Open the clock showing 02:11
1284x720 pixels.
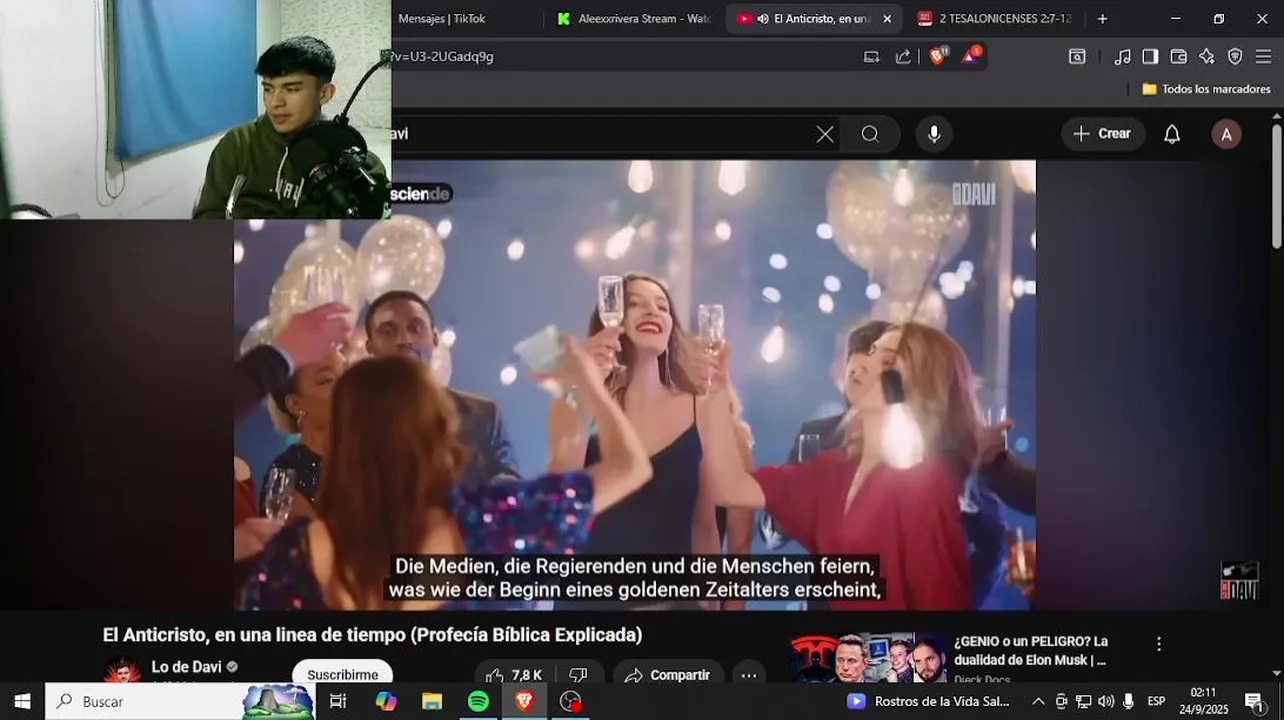[1203, 701]
